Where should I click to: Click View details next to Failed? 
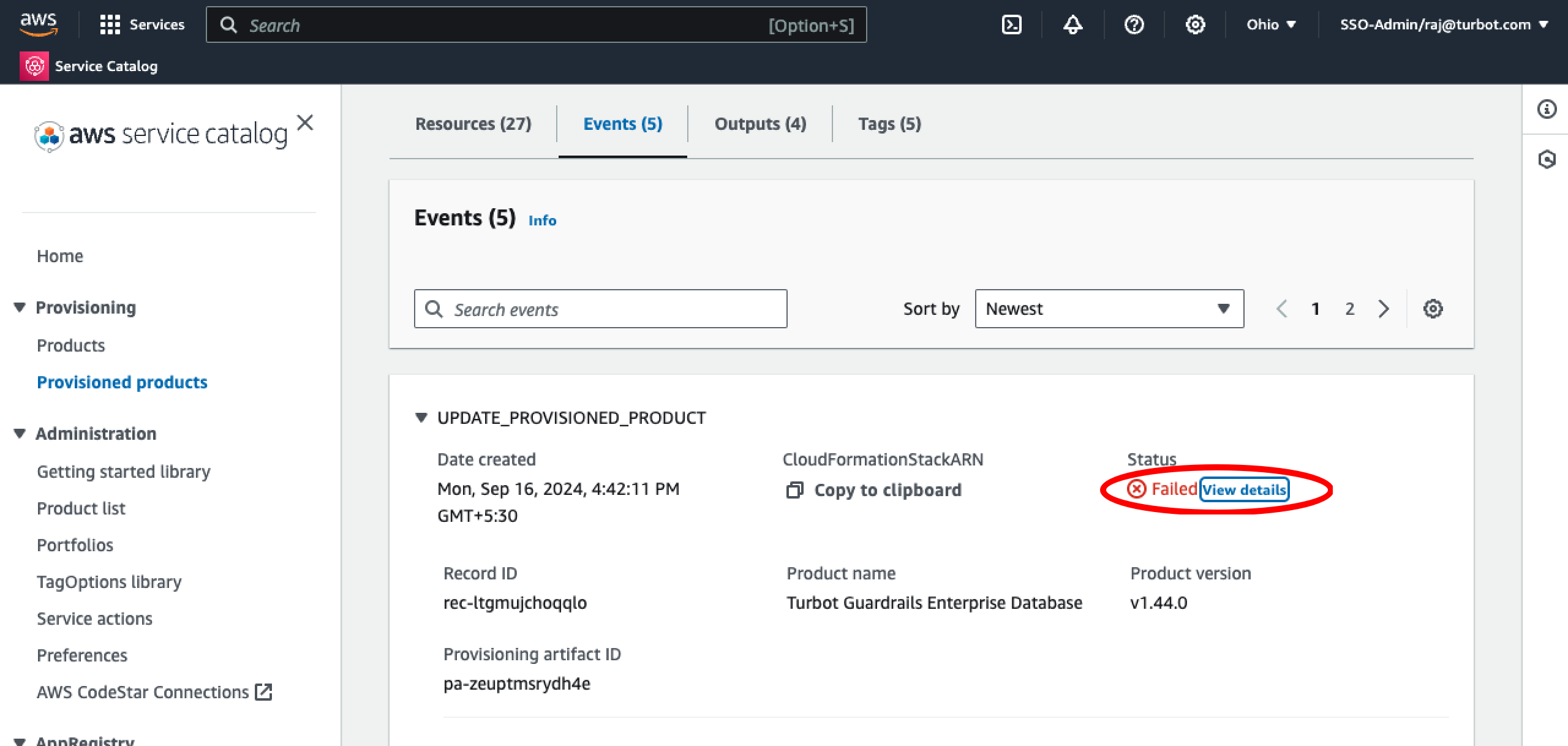[1243, 490]
